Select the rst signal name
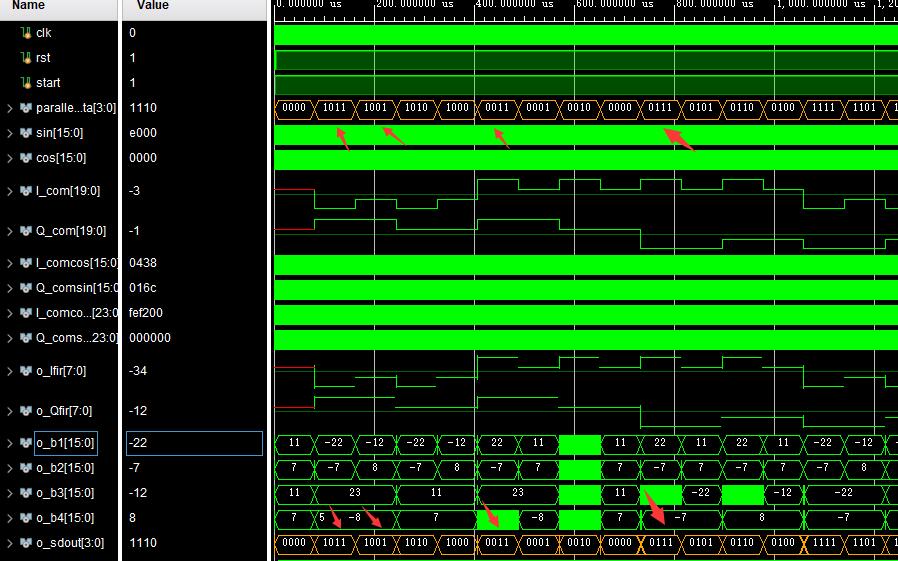 (x=43, y=58)
